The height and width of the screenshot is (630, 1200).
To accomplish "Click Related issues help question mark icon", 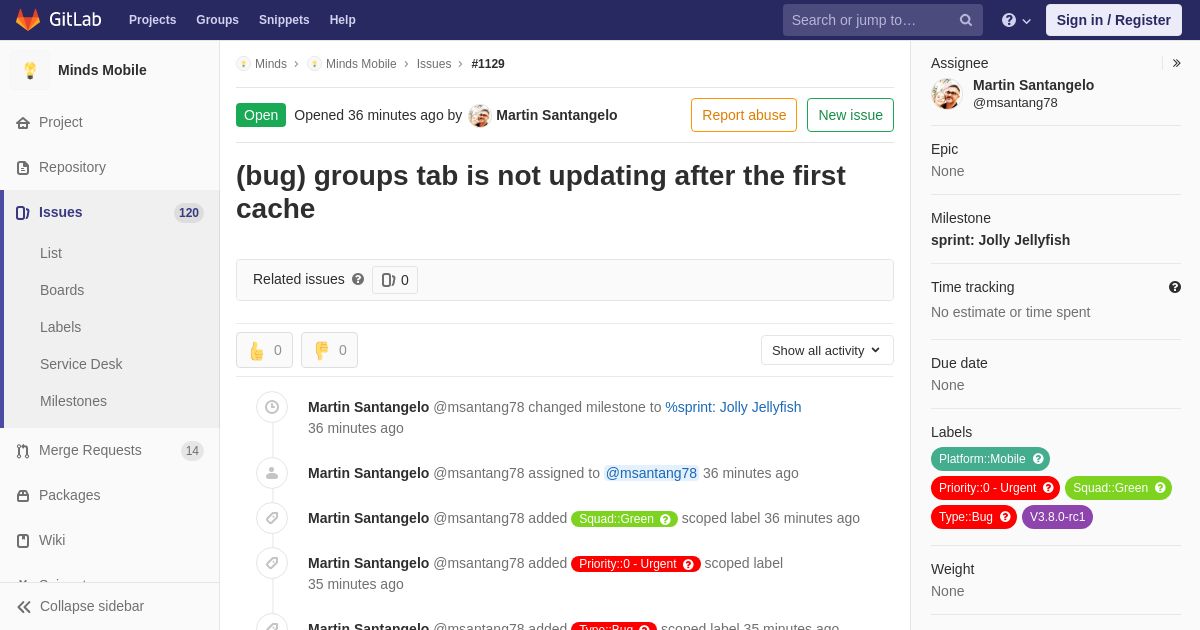I will point(358,280).
